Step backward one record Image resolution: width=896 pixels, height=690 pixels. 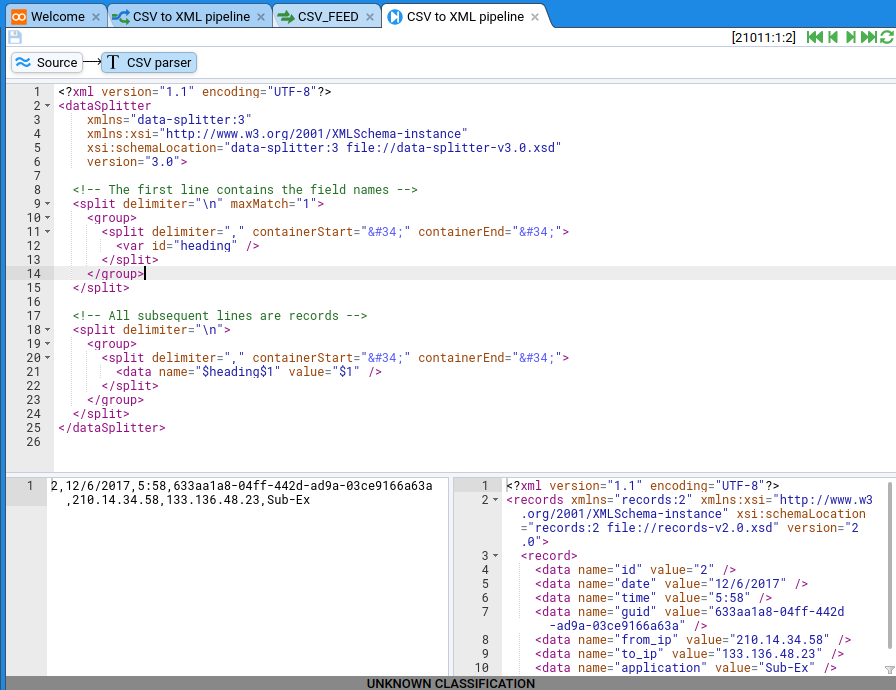point(832,37)
